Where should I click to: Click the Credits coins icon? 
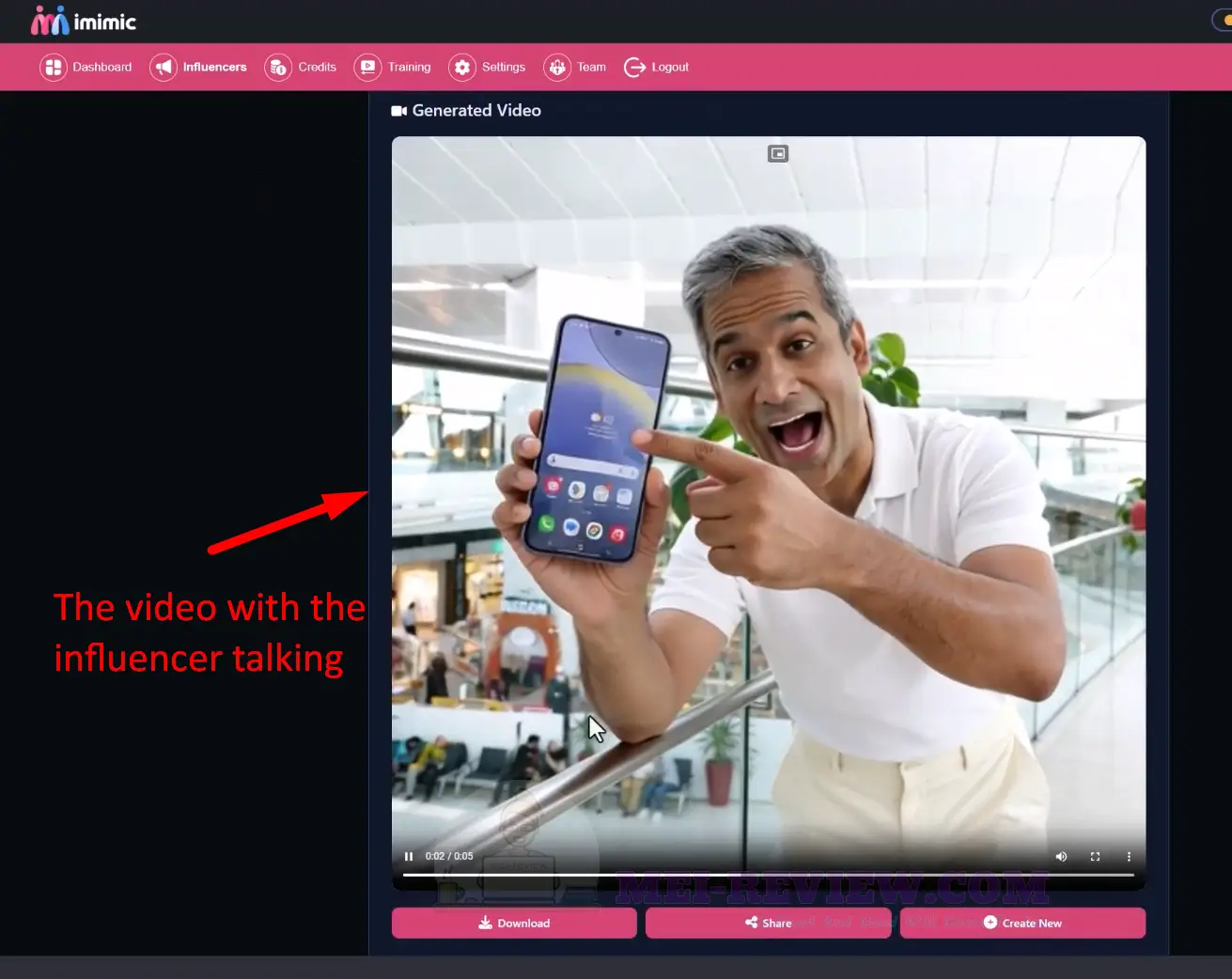278,67
